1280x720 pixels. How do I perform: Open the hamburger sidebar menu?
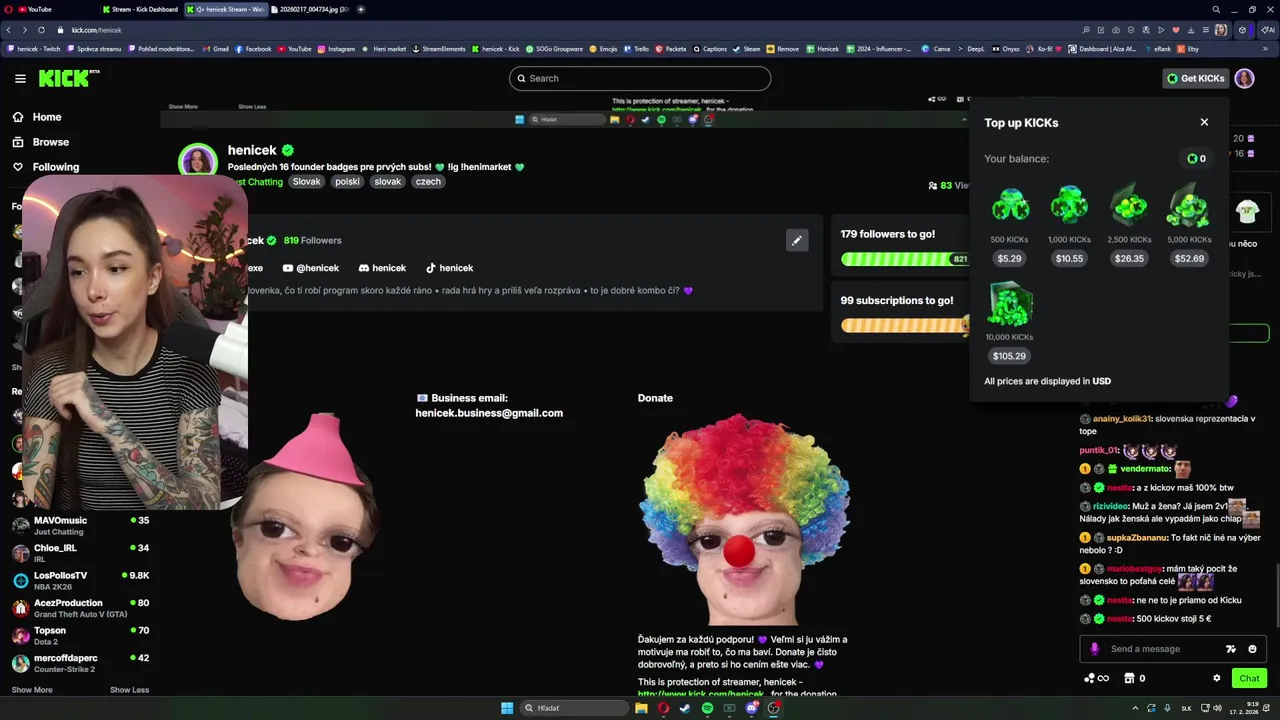(20, 78)
